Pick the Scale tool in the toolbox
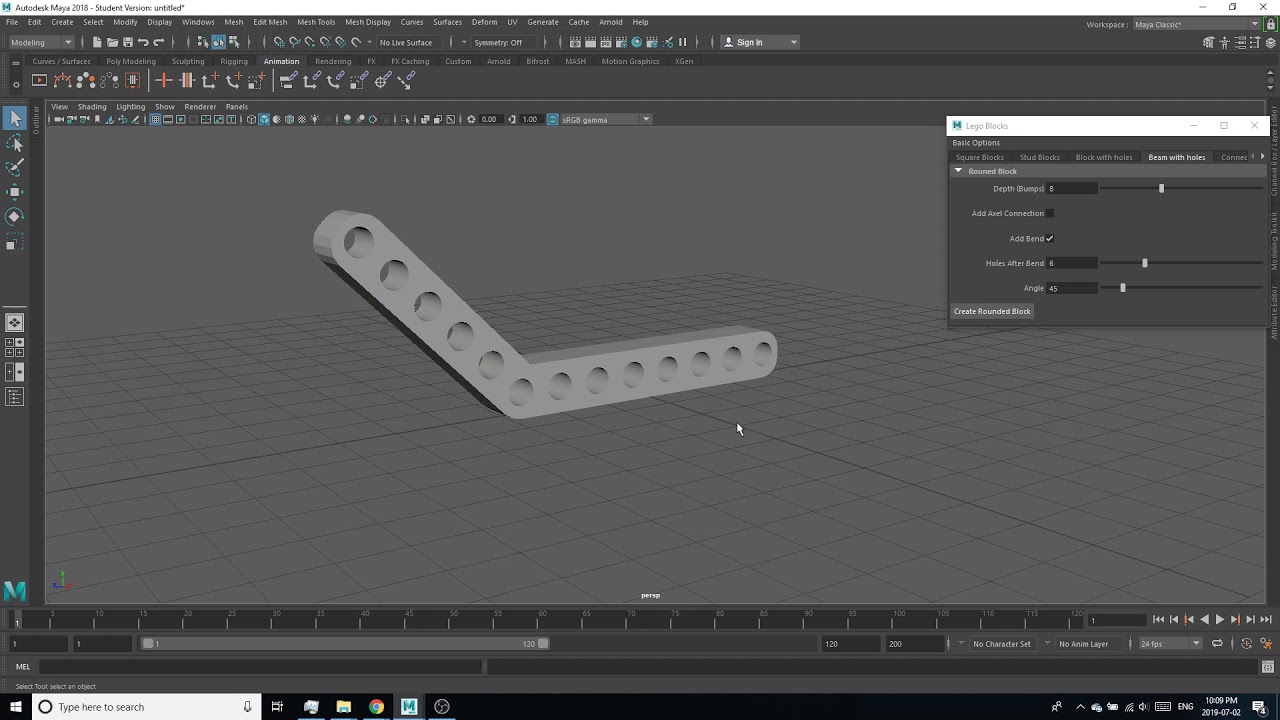The height and width of the screenshot is (720, 1280). coord(14,241)
